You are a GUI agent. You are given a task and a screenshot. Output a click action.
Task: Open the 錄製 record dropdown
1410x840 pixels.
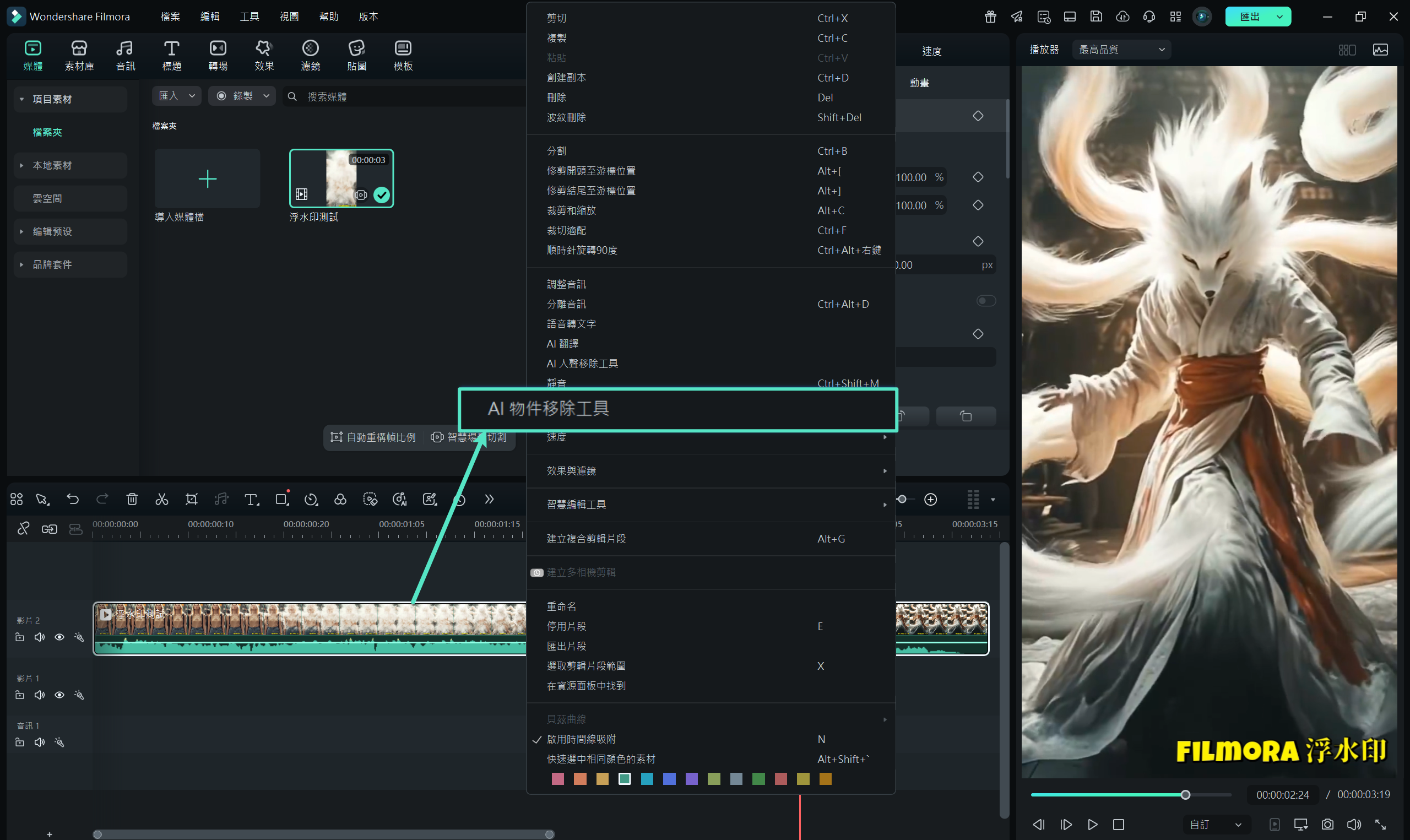(242, 96)
